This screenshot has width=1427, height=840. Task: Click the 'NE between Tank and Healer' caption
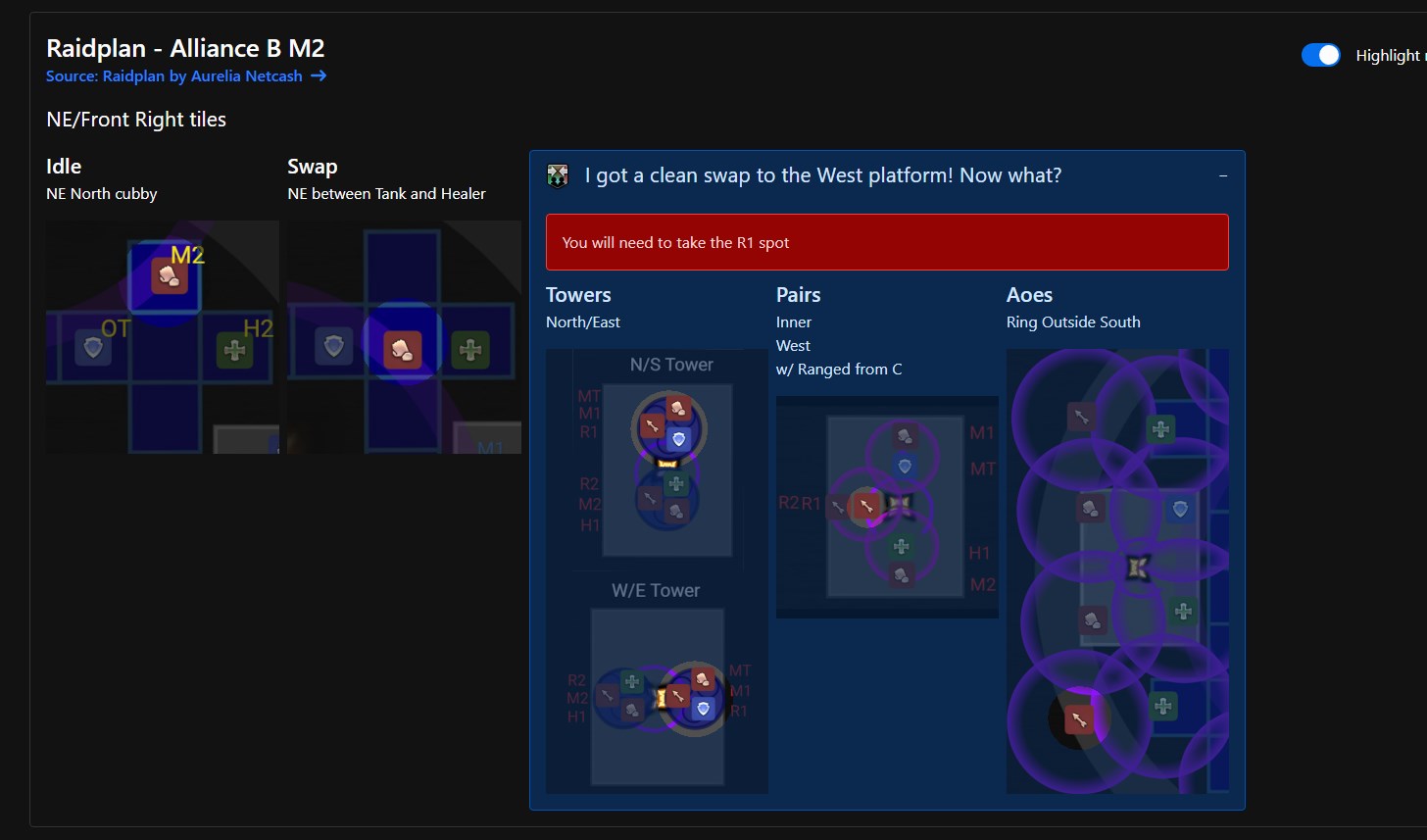[x=386, y=194]
